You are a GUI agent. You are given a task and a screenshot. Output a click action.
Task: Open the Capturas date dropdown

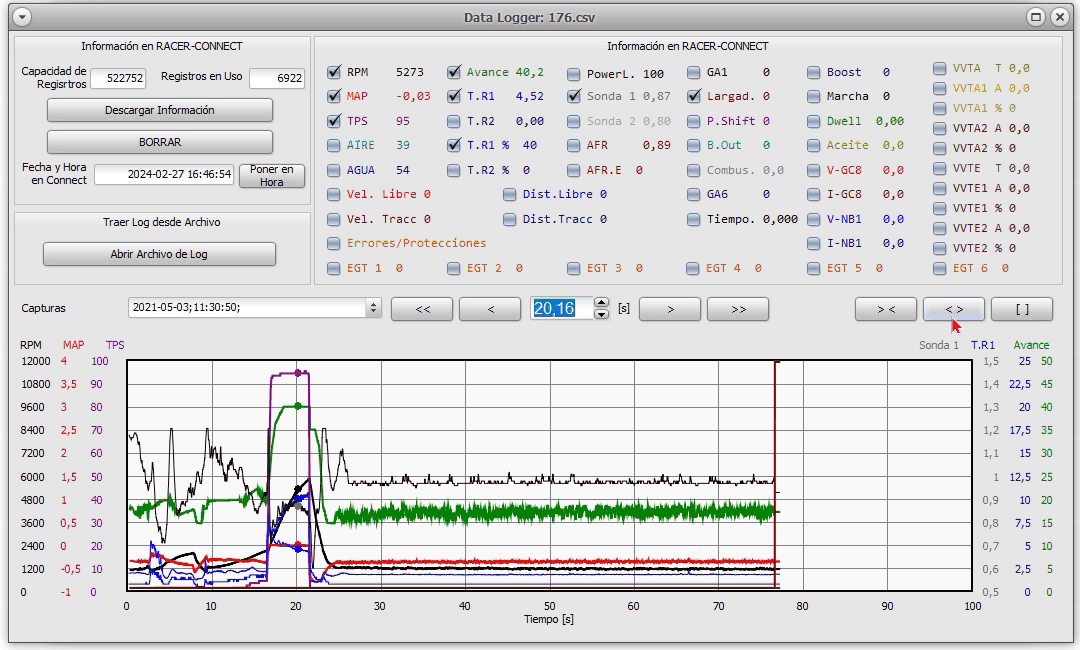point(373,308)
